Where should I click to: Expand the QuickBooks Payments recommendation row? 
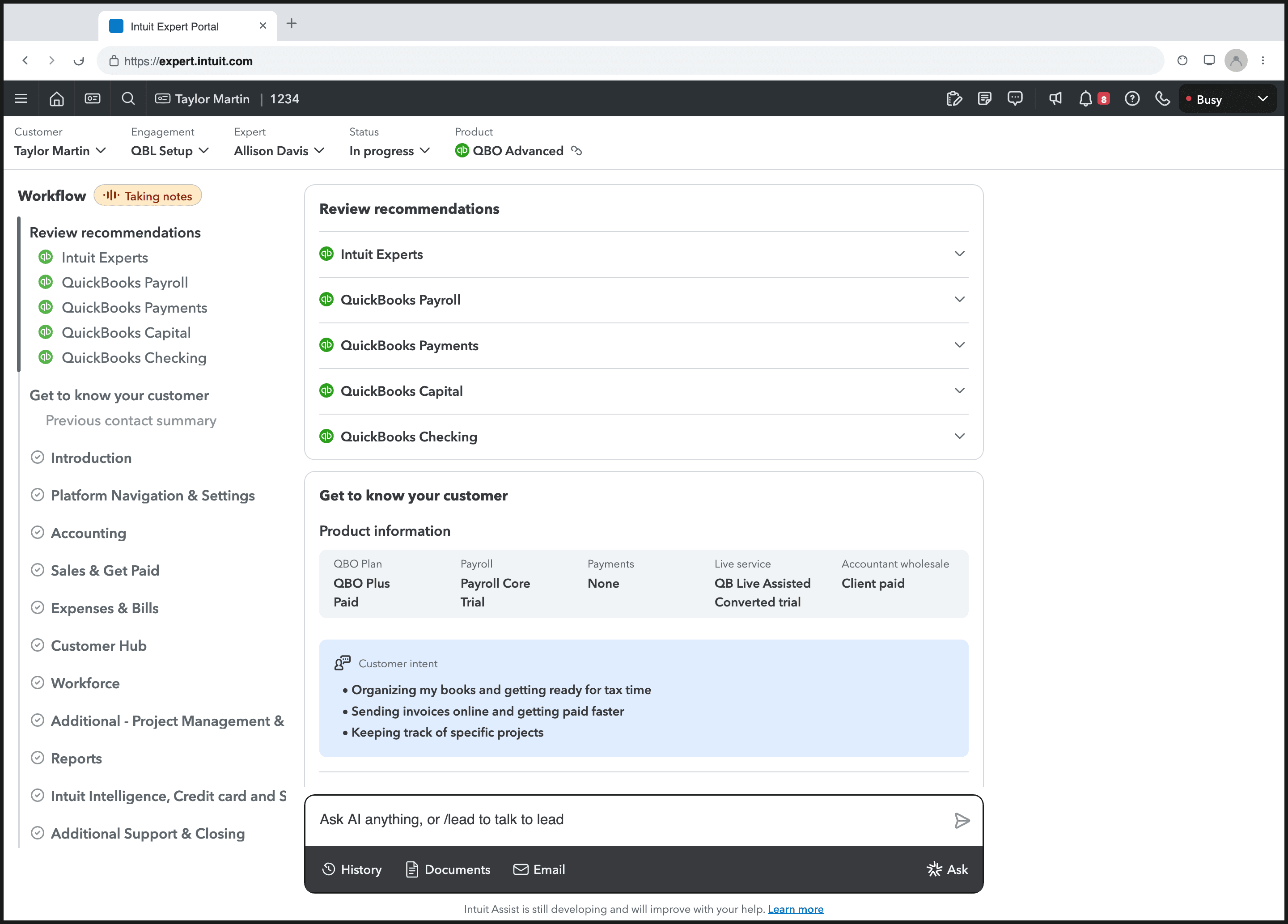point(644,345)
